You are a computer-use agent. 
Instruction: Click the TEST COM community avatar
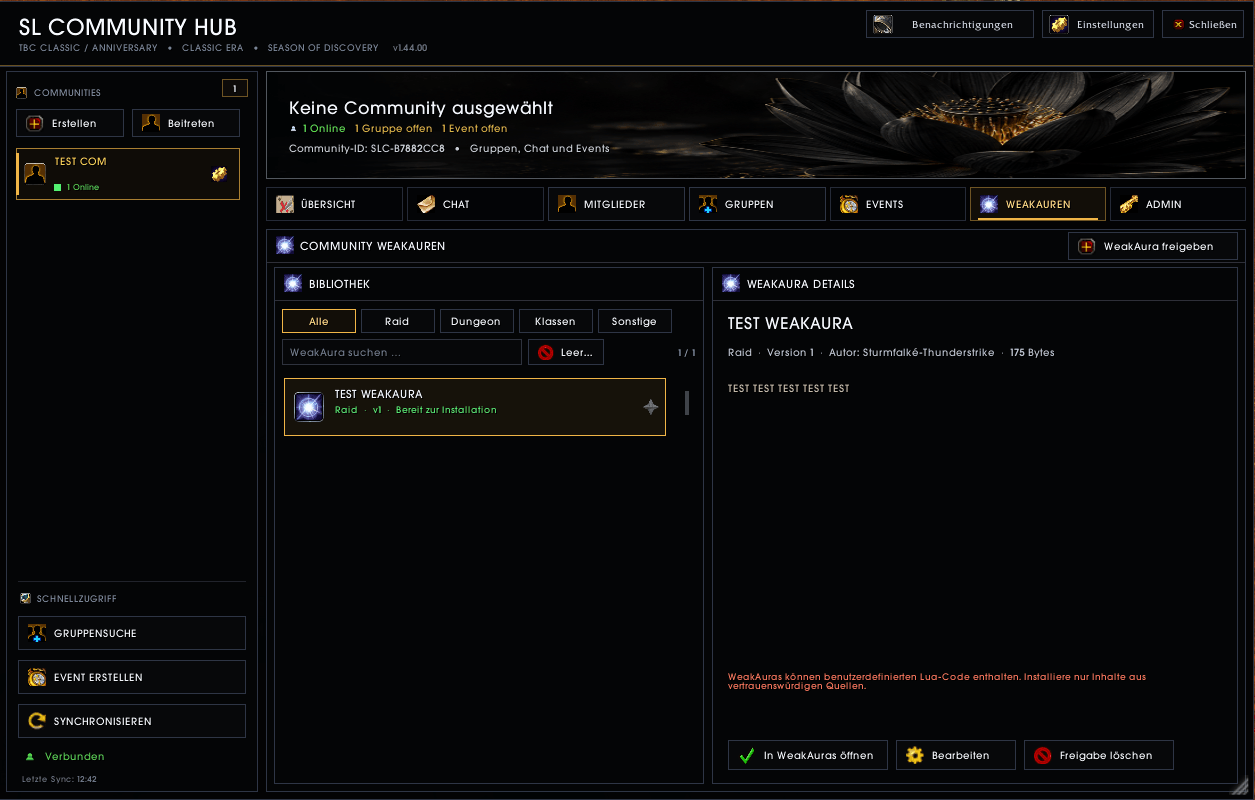tap(35, 174)
